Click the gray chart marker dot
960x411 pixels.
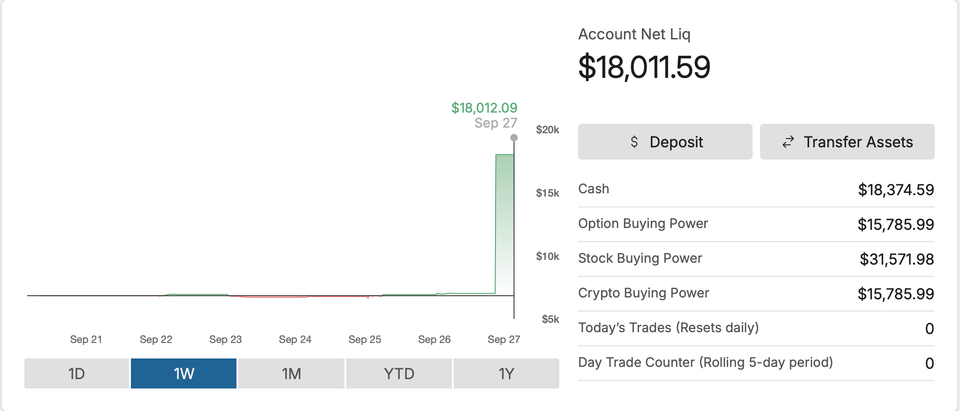coord(514,138)
